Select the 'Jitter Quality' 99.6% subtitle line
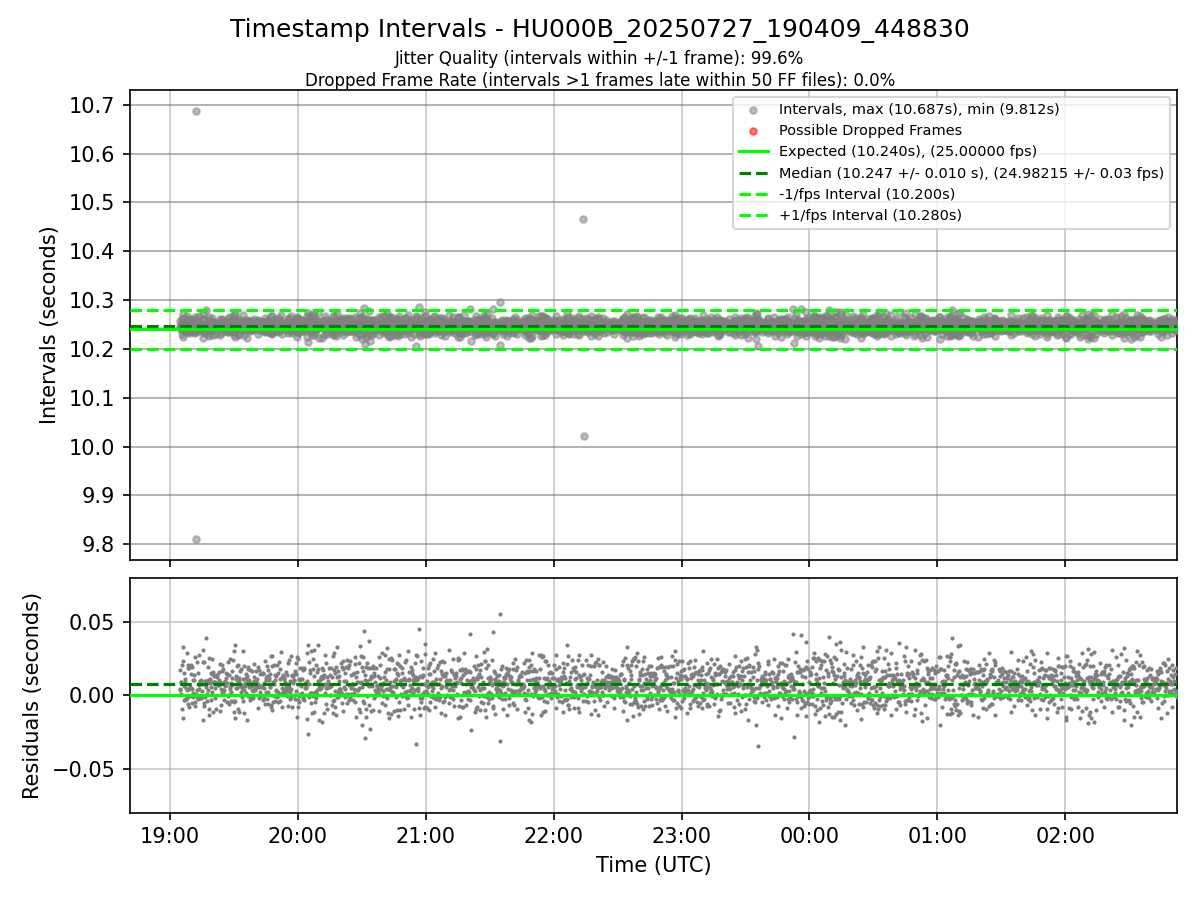The height and width of the screenshot is (900, 1200). [x=599, y=58]
